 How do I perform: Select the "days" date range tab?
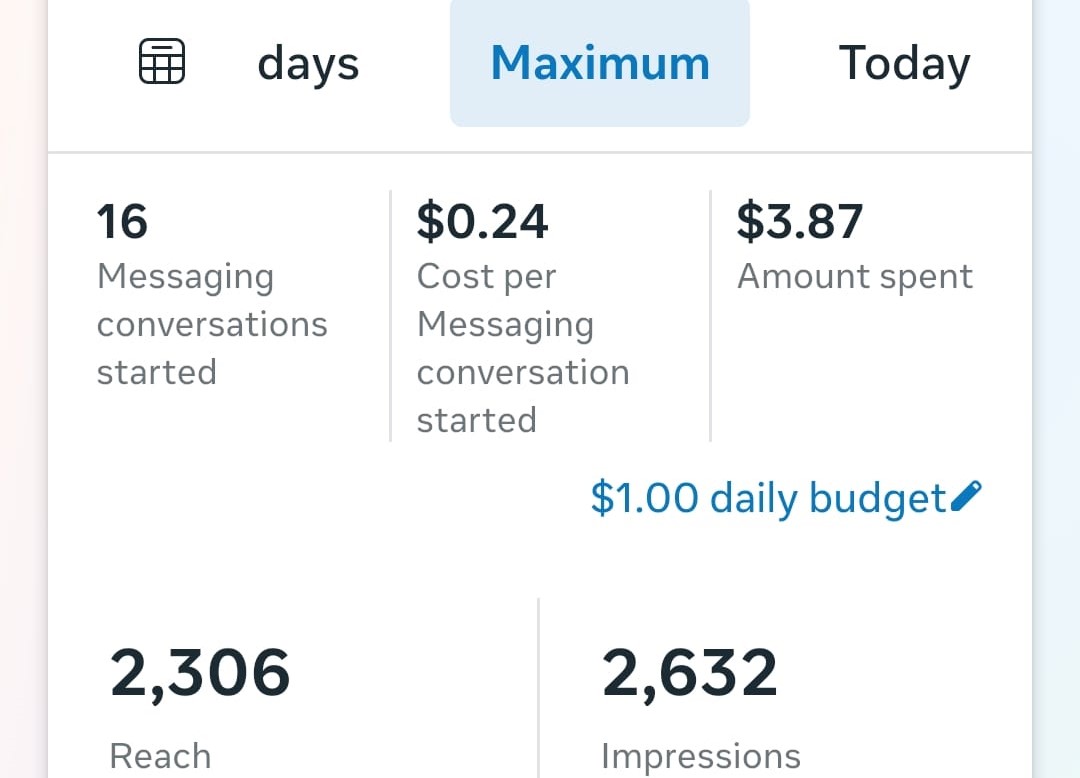coord(308,64)
